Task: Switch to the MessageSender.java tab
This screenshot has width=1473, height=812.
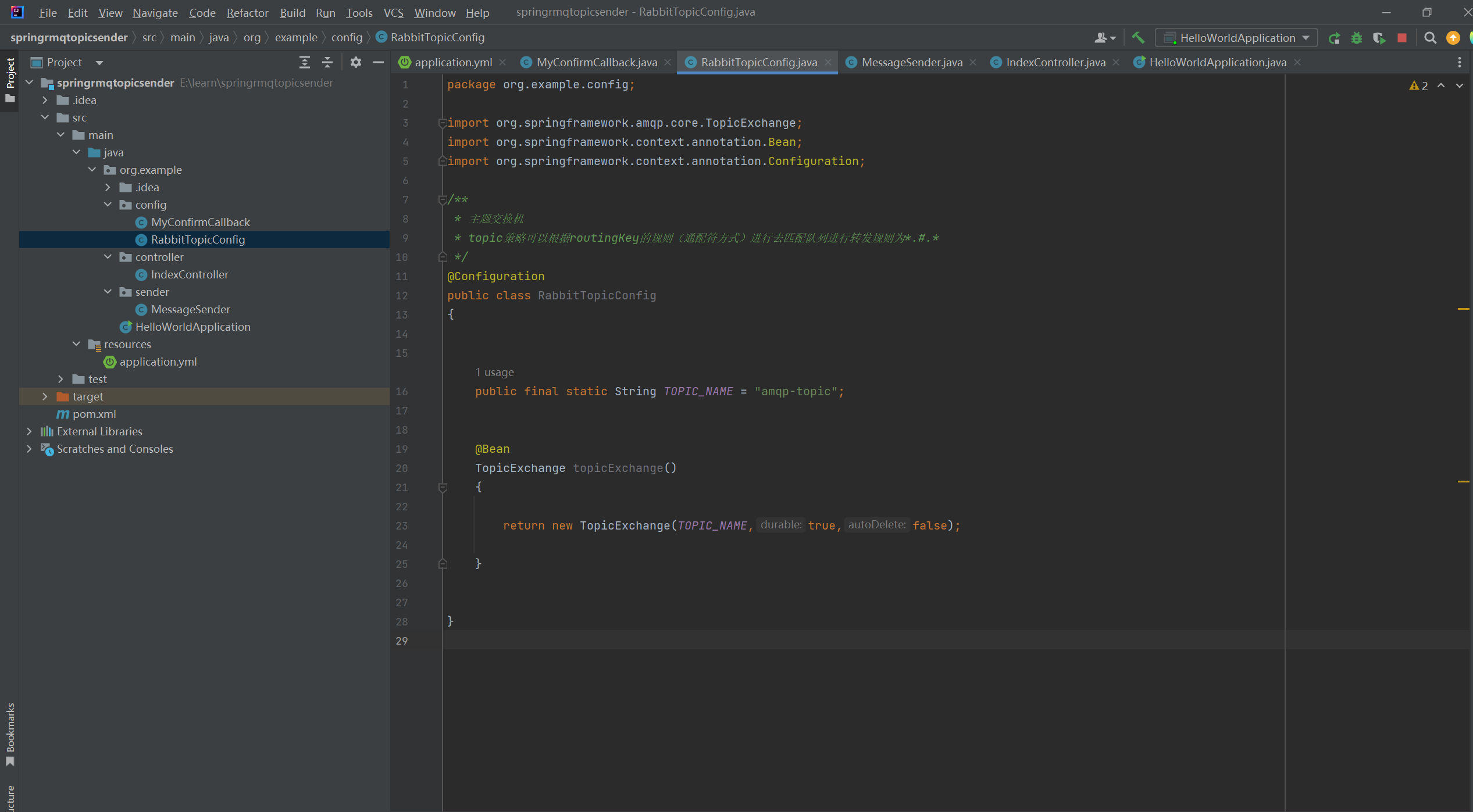Action: coord(911,62)
